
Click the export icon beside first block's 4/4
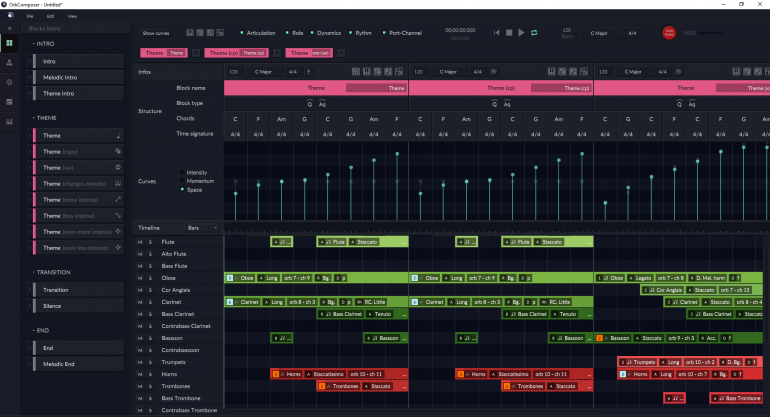coord(308,72)
